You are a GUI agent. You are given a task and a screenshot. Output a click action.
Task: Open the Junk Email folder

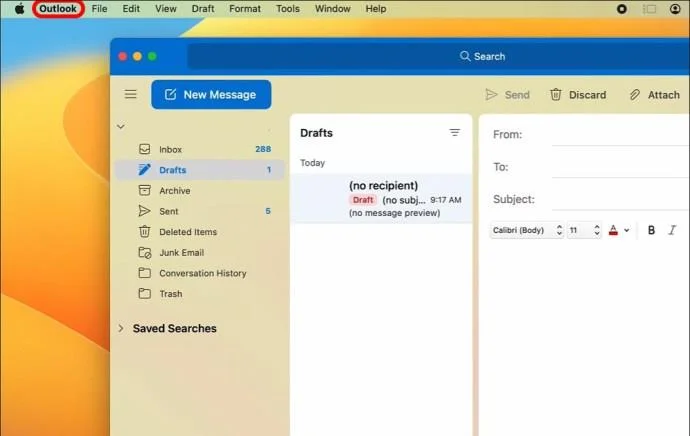click(x=181, y=253)
